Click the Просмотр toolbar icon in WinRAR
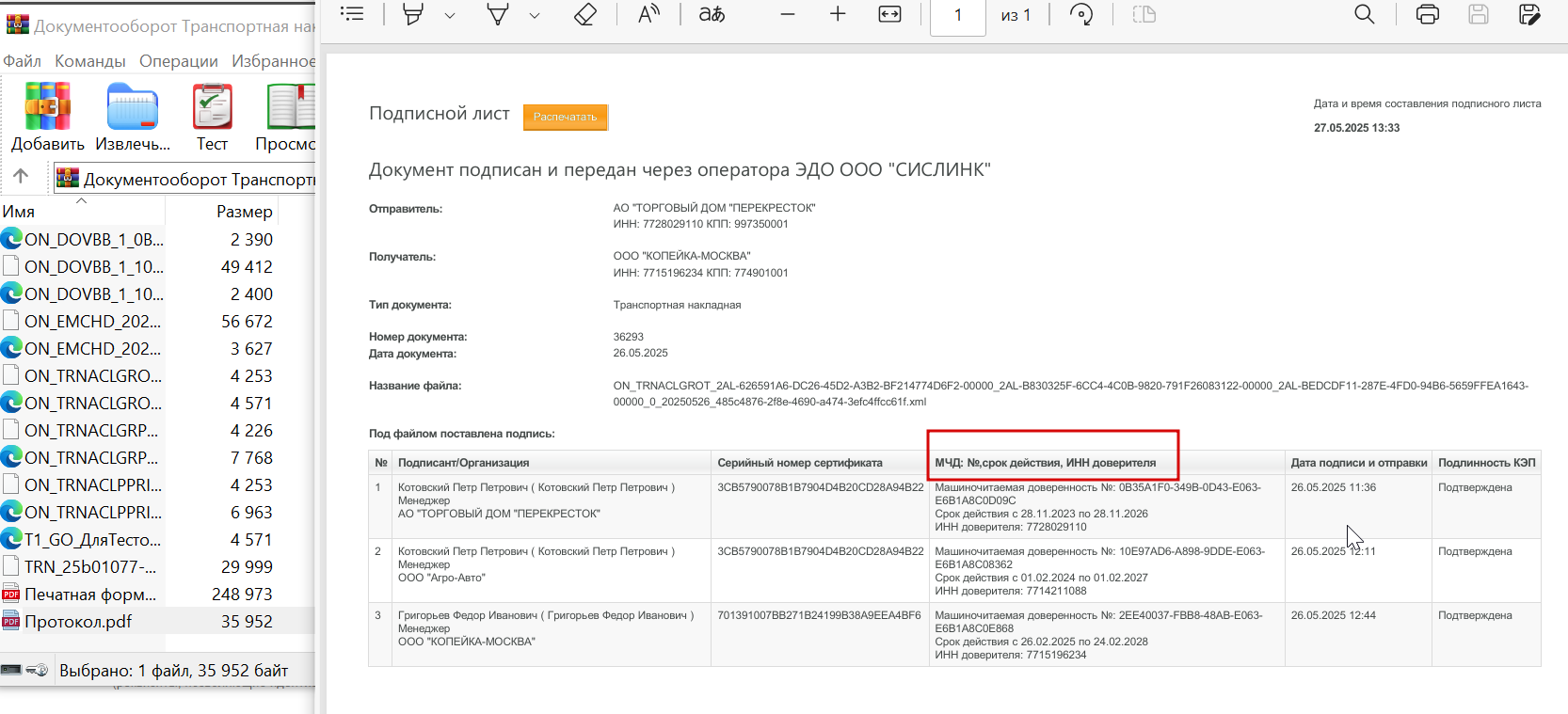 point(286,117)
